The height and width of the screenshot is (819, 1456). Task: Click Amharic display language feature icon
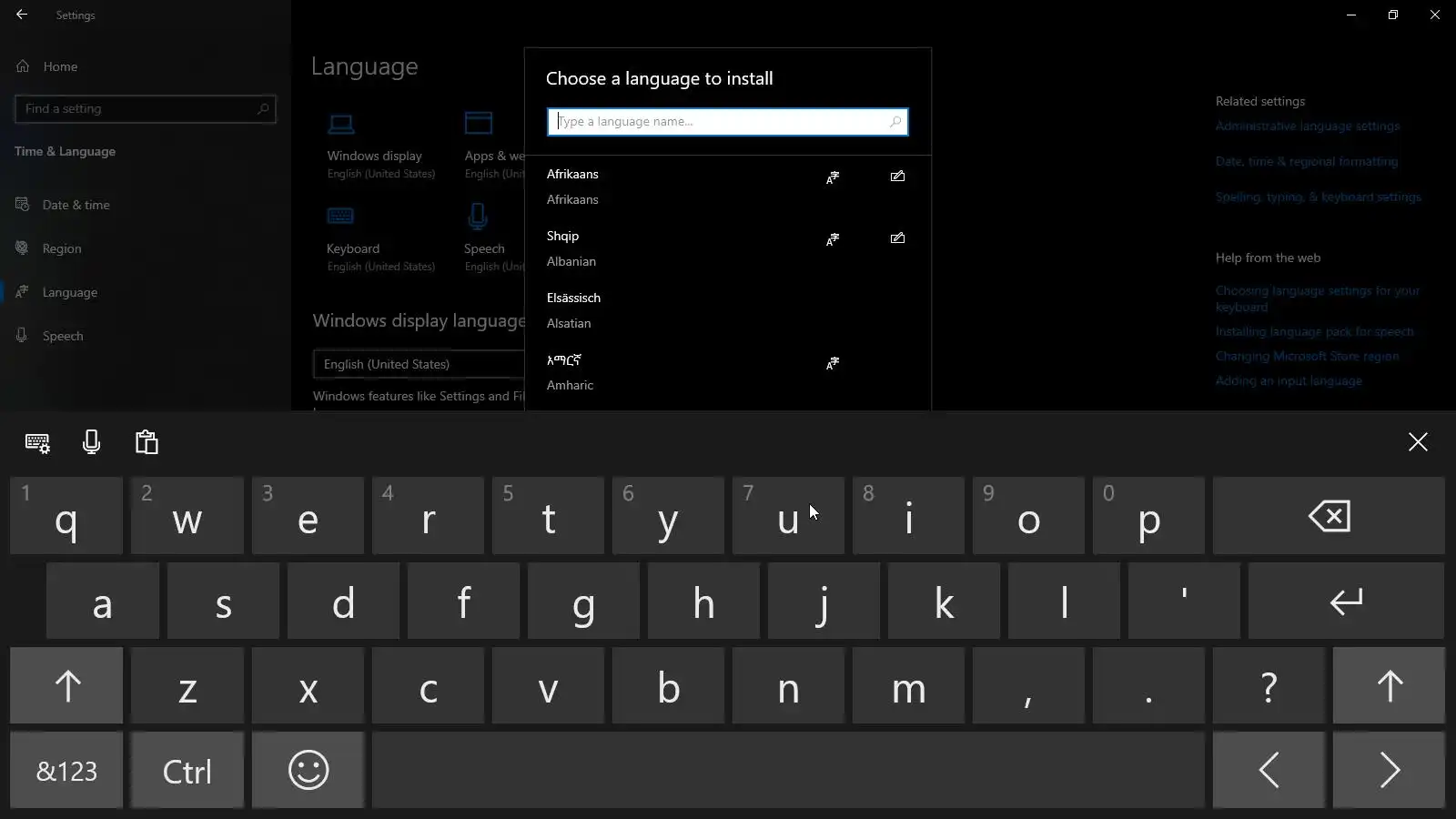pyautogui.click(x=833, y=363)
